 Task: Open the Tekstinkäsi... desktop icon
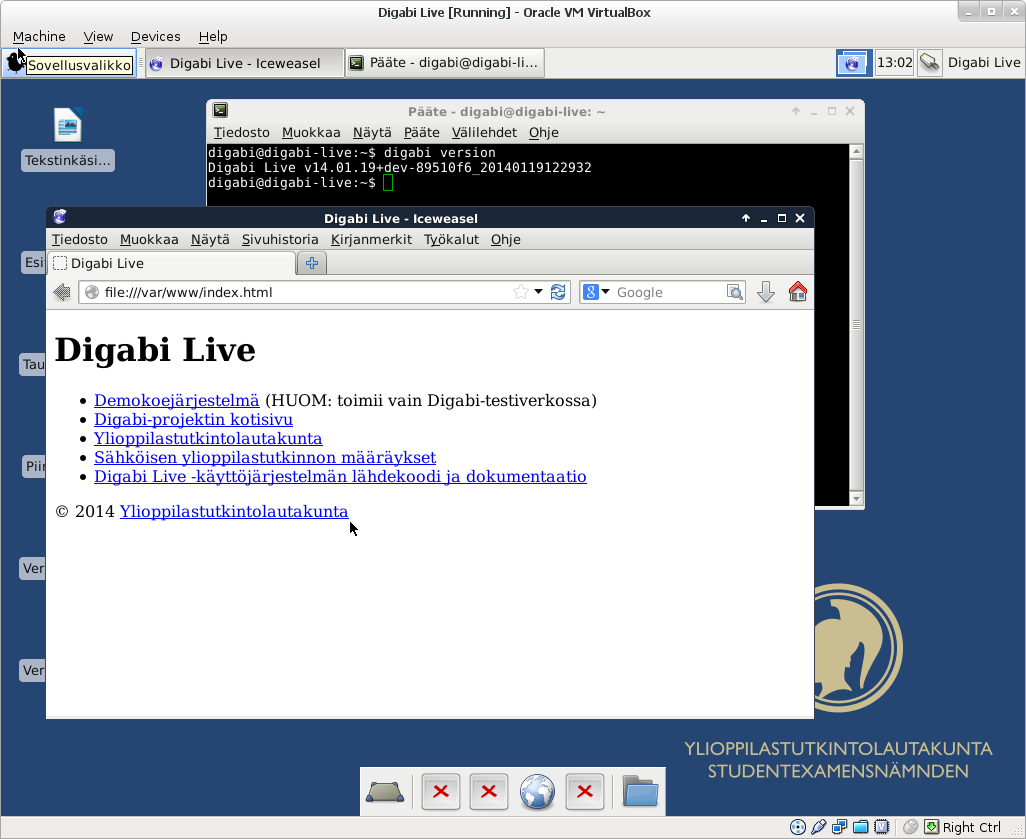pos(68,140)
